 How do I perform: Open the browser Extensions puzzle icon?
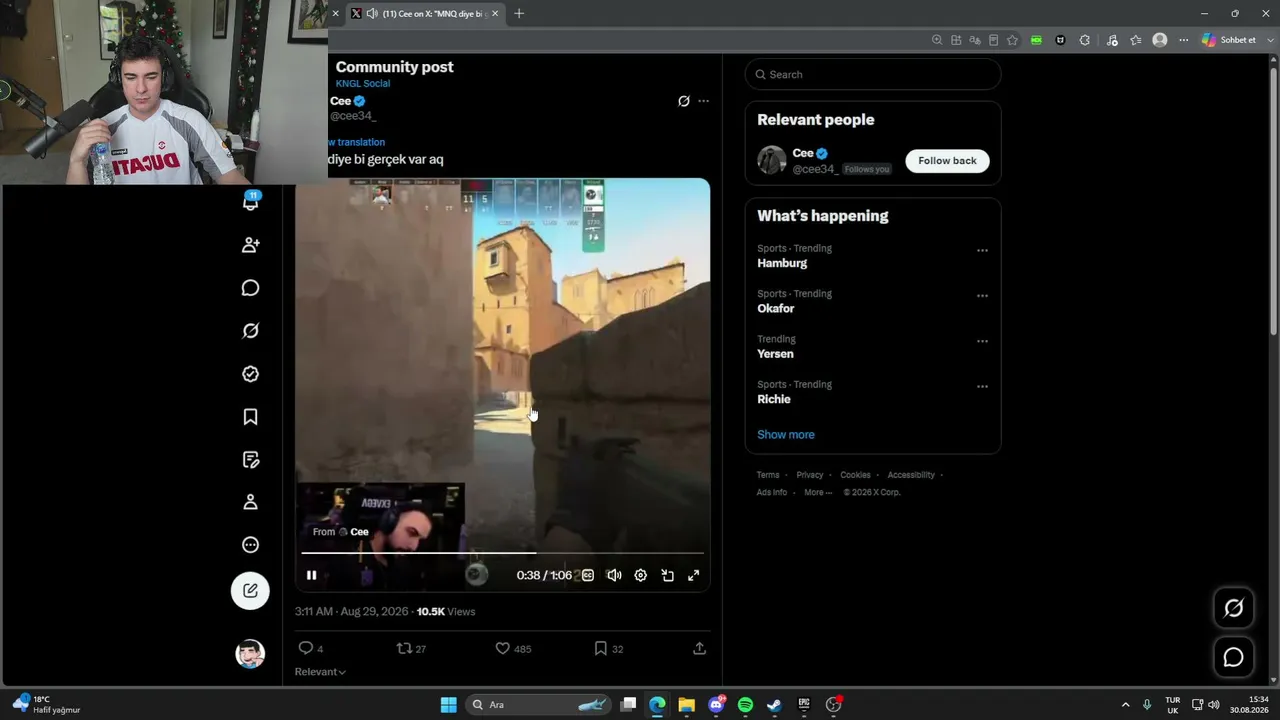pyautogui.click(x=1085, y=40)
